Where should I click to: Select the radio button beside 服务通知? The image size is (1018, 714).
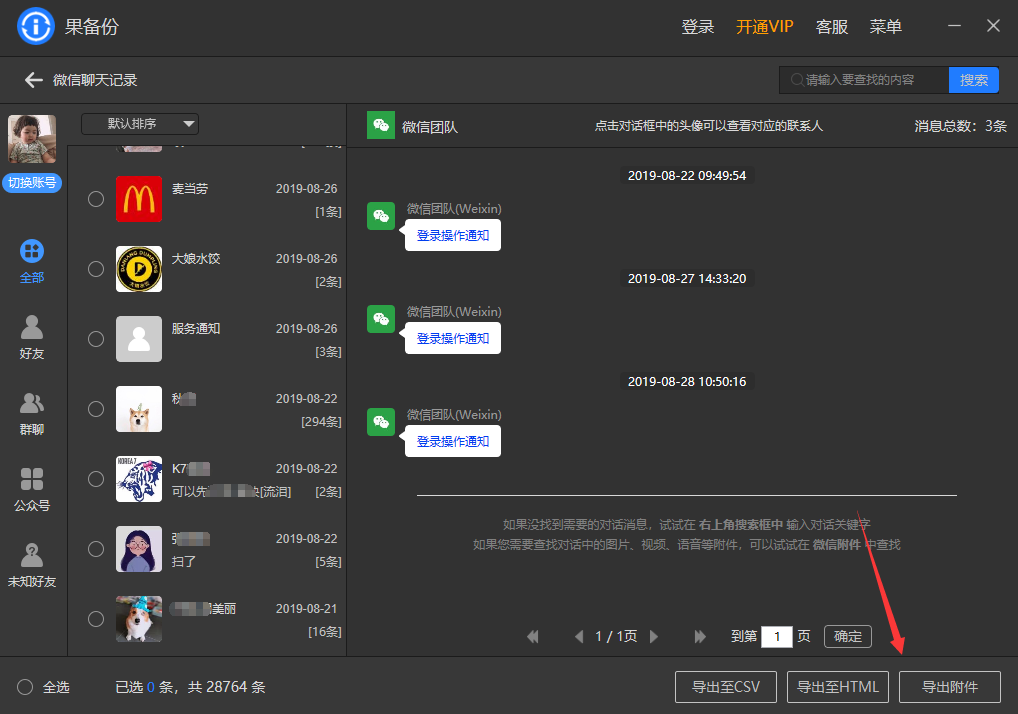click(x=95, y=339)
